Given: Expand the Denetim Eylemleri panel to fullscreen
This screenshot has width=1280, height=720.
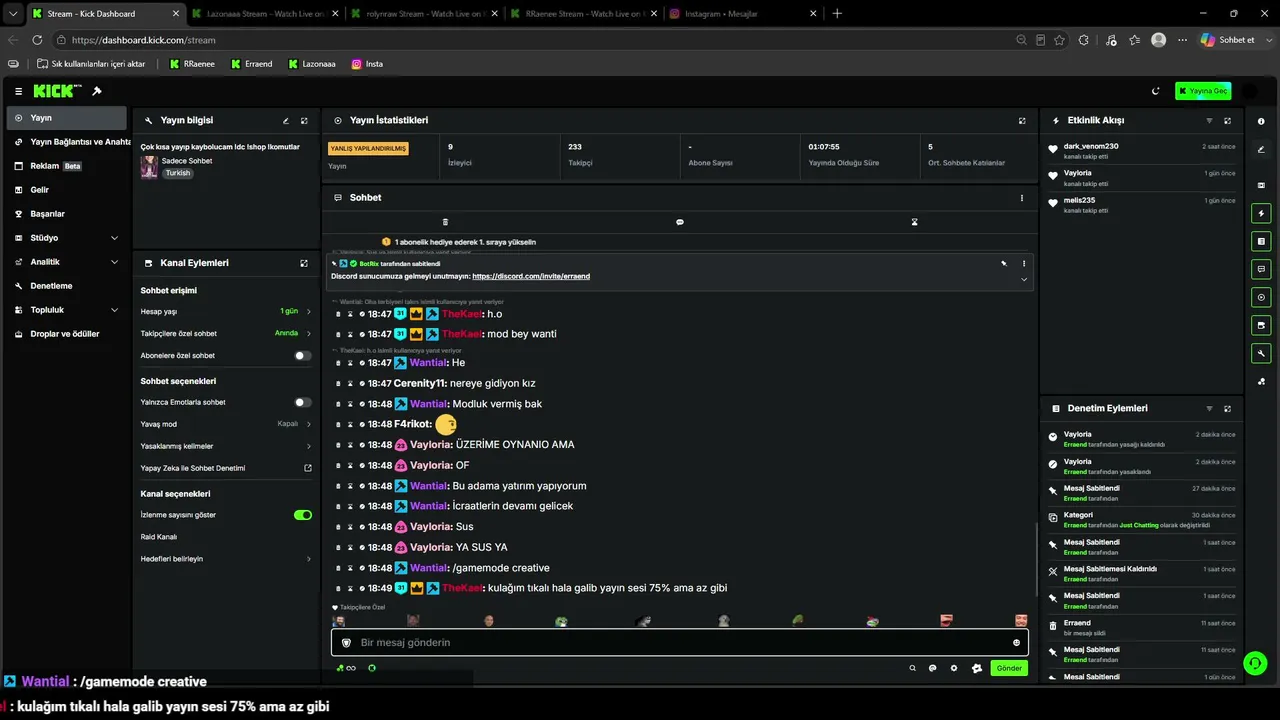Looking at the screenshot, I should tap(1228, 409).
